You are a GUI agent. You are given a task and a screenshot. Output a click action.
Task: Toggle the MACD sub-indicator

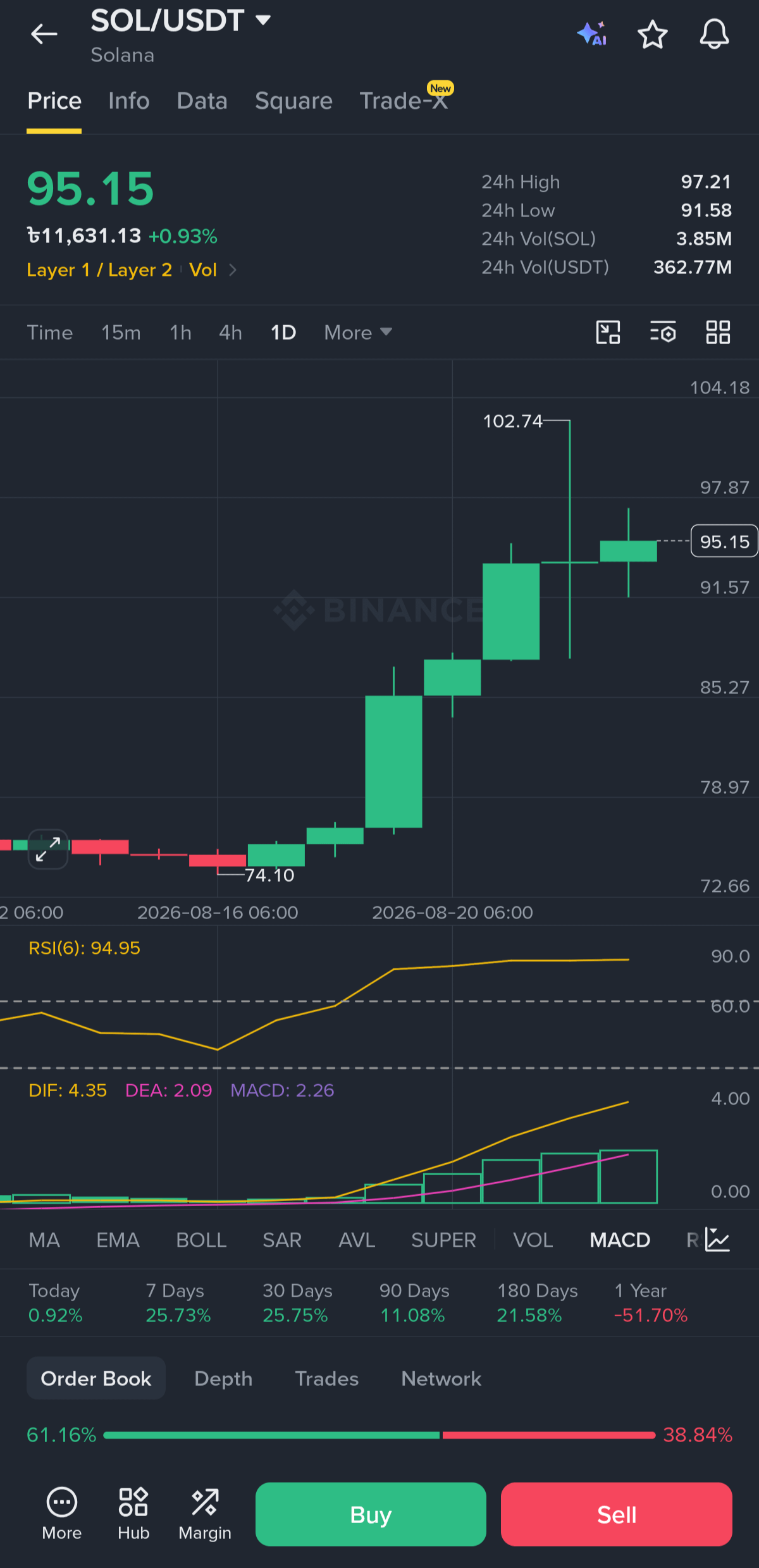click(x=620, y=1240)
